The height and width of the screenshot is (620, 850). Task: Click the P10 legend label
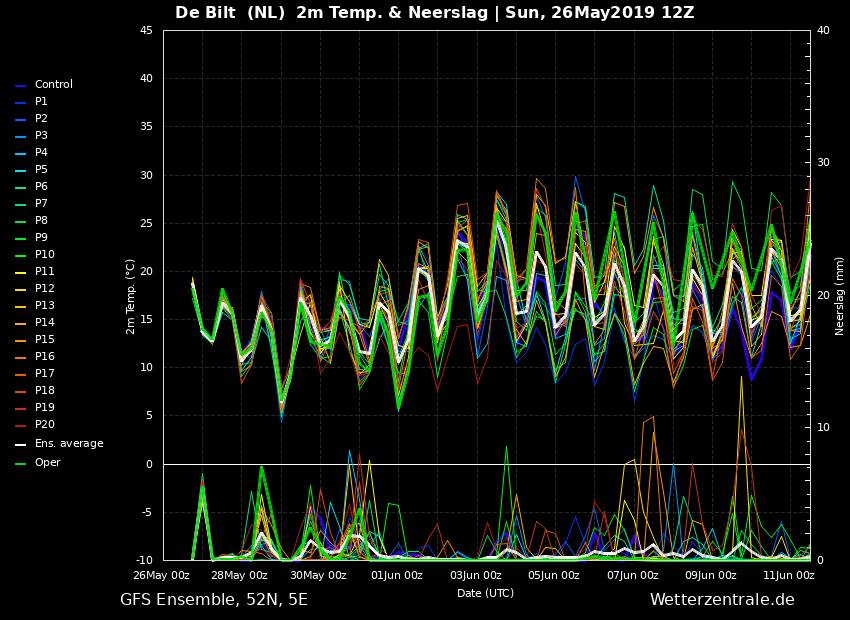pos(45,255)
